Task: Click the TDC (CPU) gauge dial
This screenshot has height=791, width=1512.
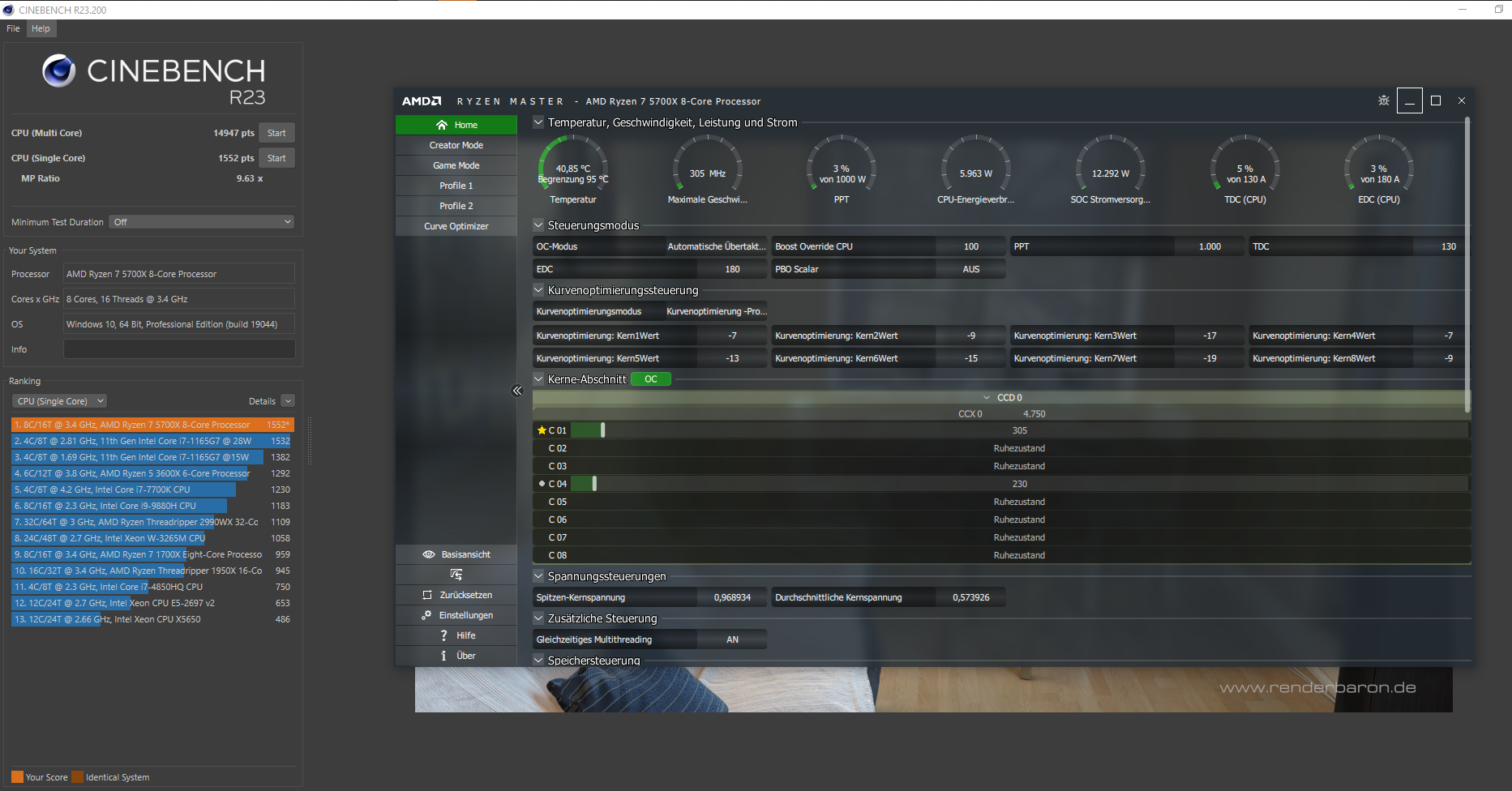Action: point(1244,165)
